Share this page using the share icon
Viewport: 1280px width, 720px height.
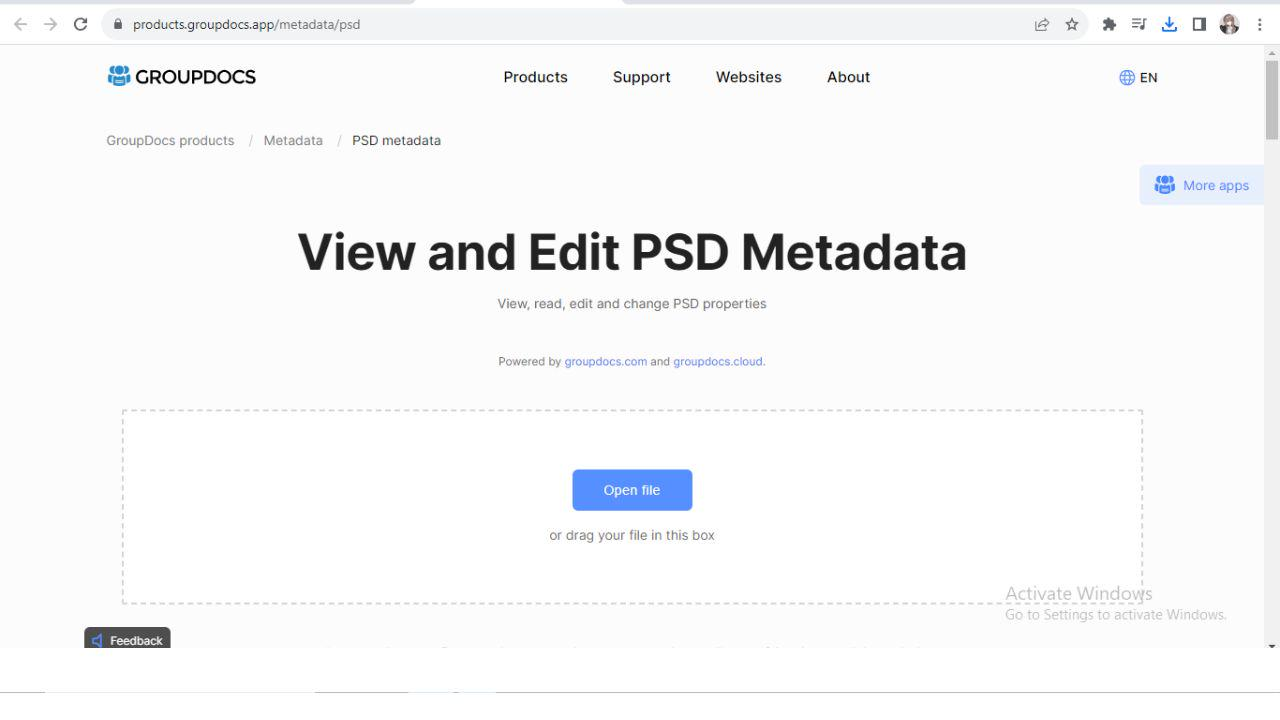[x=1042, y=24]
